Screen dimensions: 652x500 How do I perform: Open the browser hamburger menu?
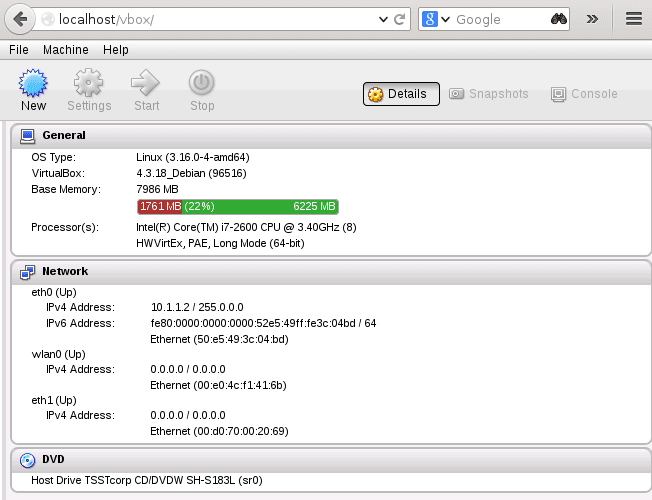pyautogui.click(x=634, y=19)
